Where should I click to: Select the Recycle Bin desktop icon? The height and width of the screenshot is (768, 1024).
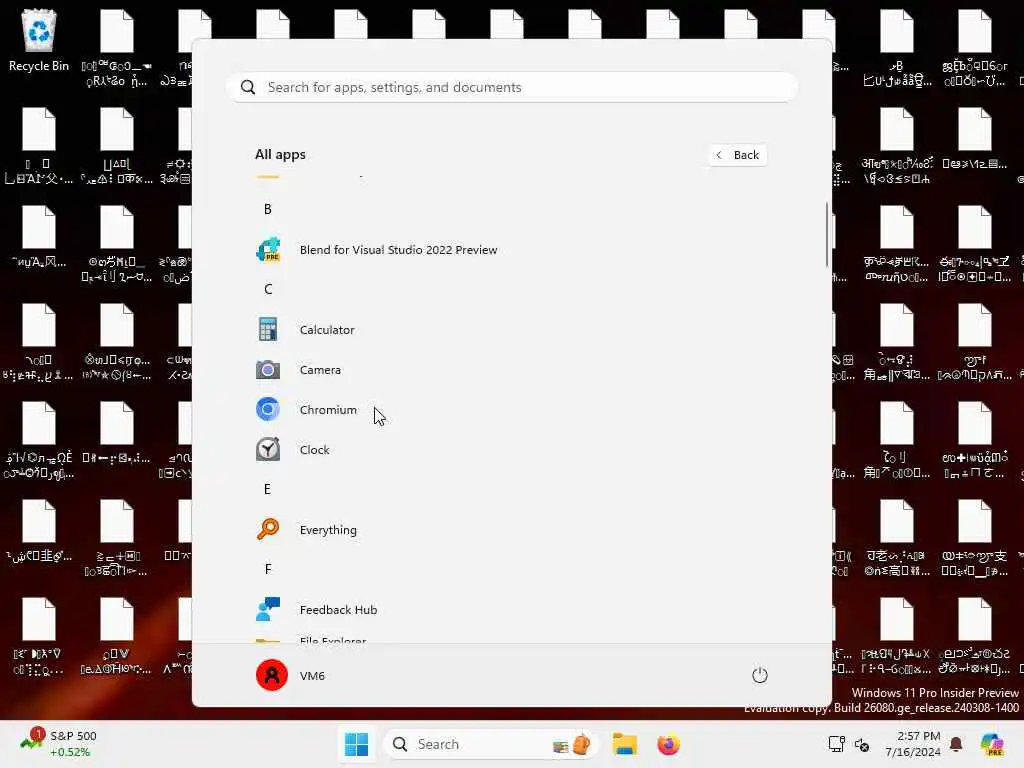(39, 40)
